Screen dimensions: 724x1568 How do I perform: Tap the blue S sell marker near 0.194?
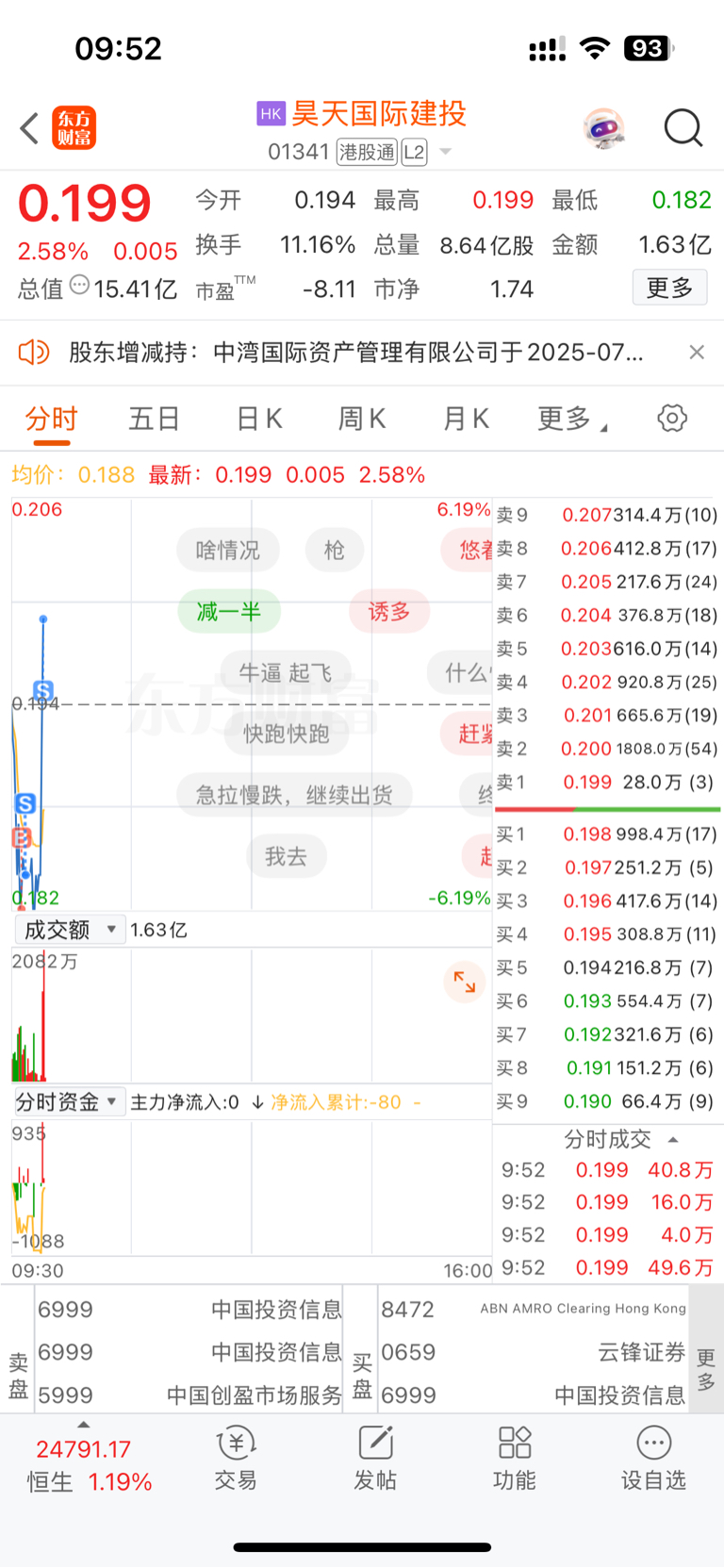coord(42,690)
